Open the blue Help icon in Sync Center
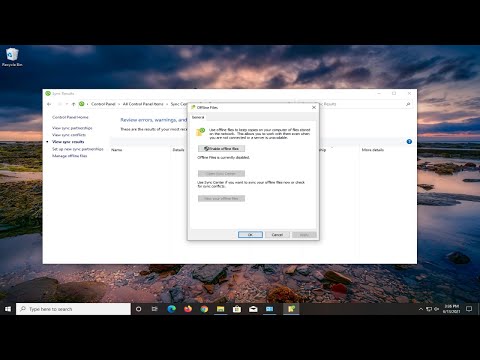This screenshot has width=480, height=360. point(409,142)
